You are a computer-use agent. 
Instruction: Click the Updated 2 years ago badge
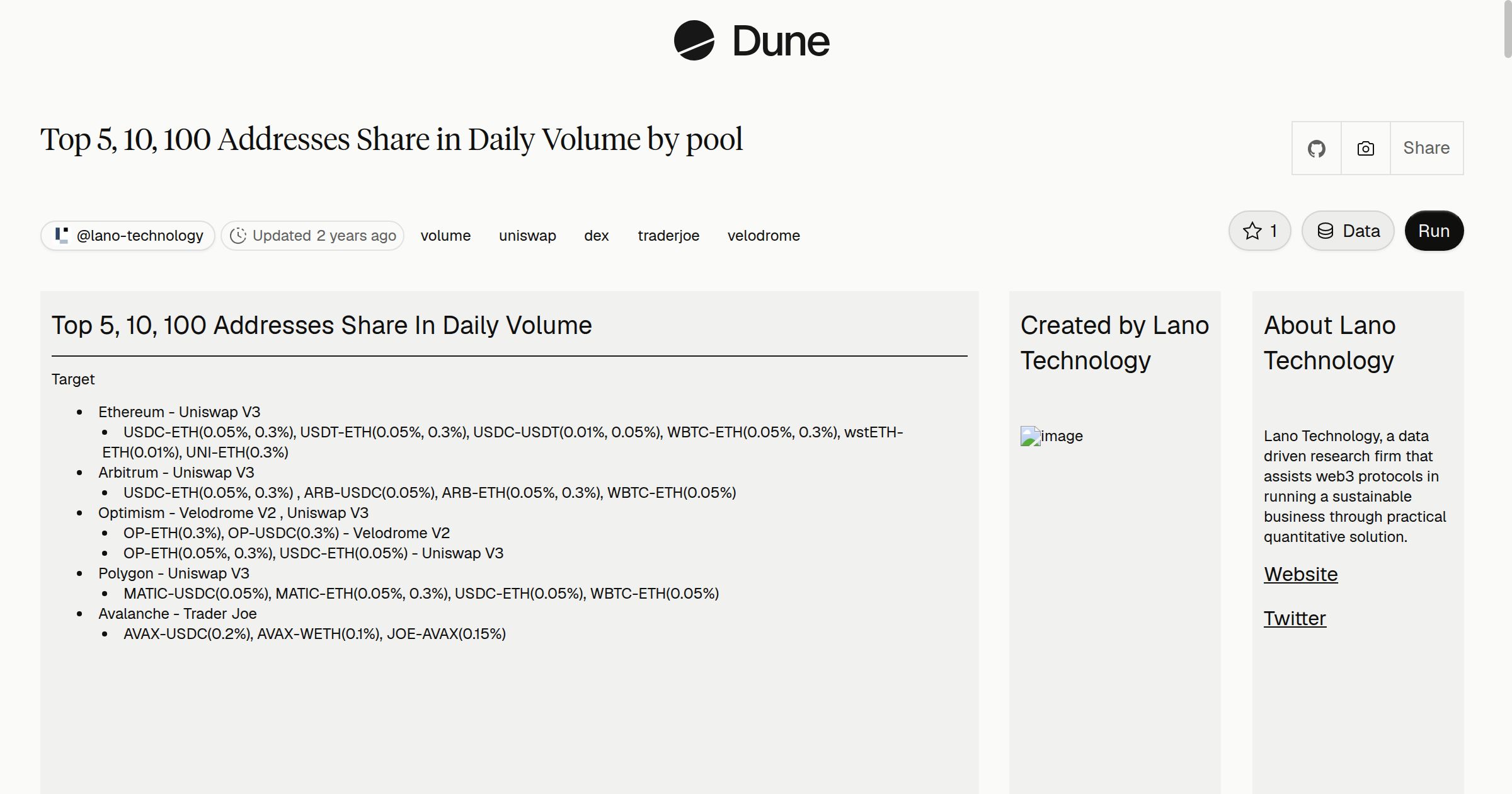[x=312, y=236]
